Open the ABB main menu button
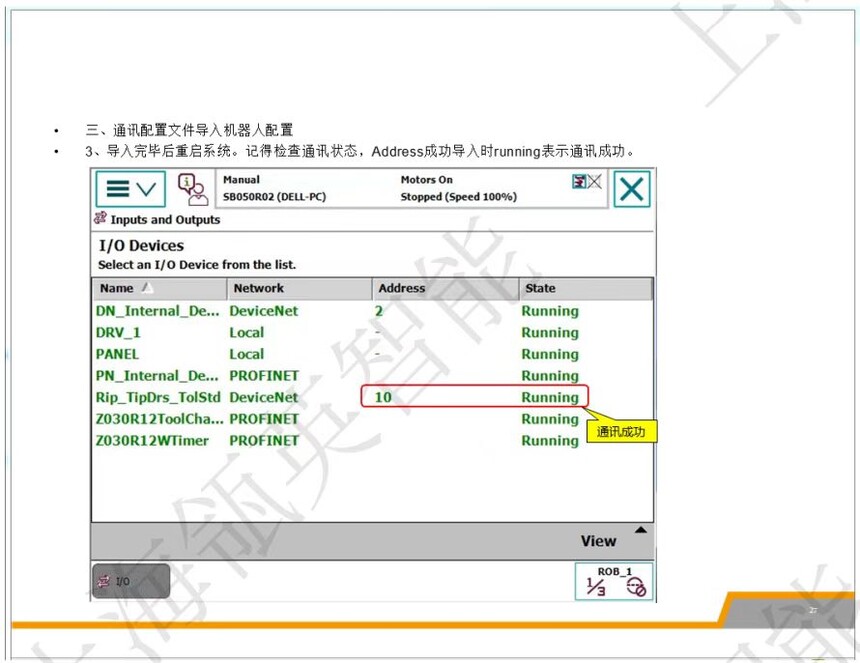Viewport: 860px width, 663px height. pos(131,189)
